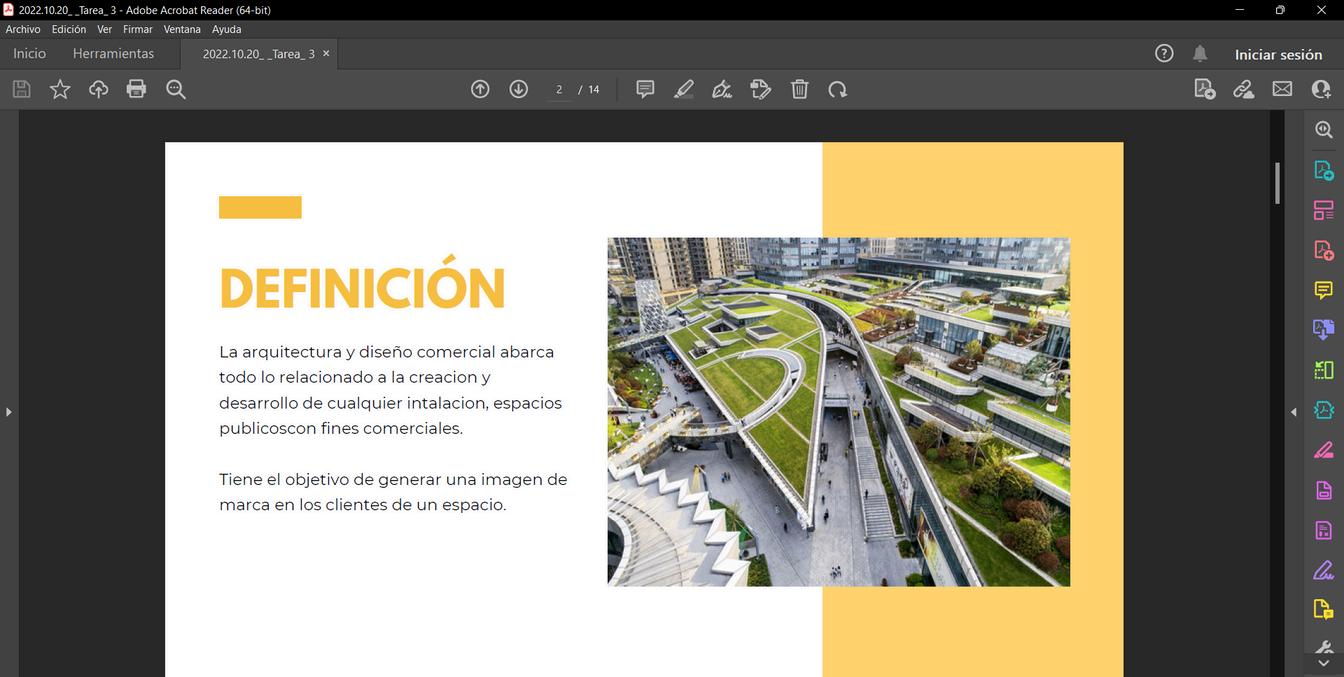
Task: Click the share with others person icon
Action: tap(1321, 89)
